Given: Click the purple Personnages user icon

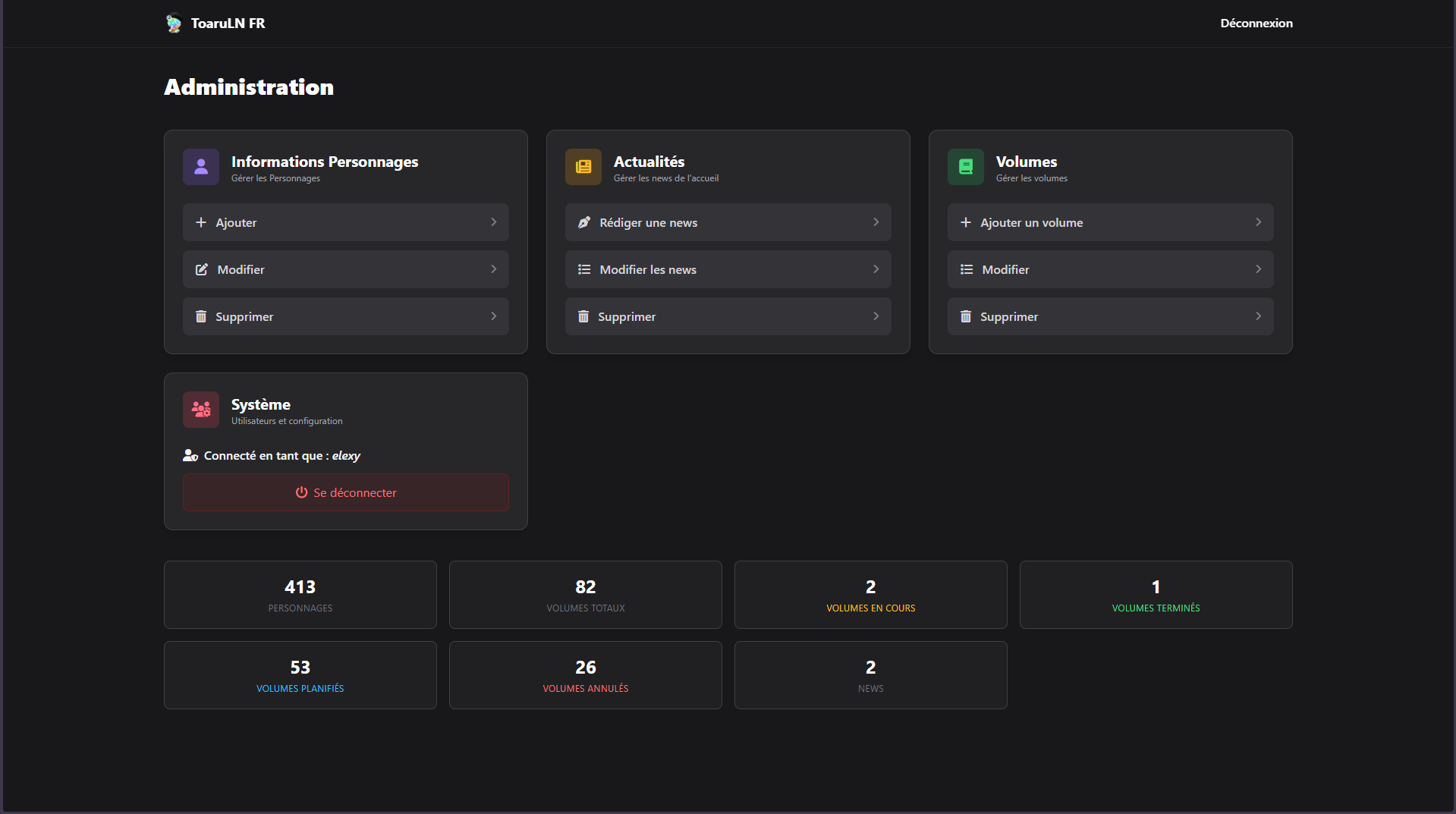Looking at the screenshot, I should [x=201, y=167].
